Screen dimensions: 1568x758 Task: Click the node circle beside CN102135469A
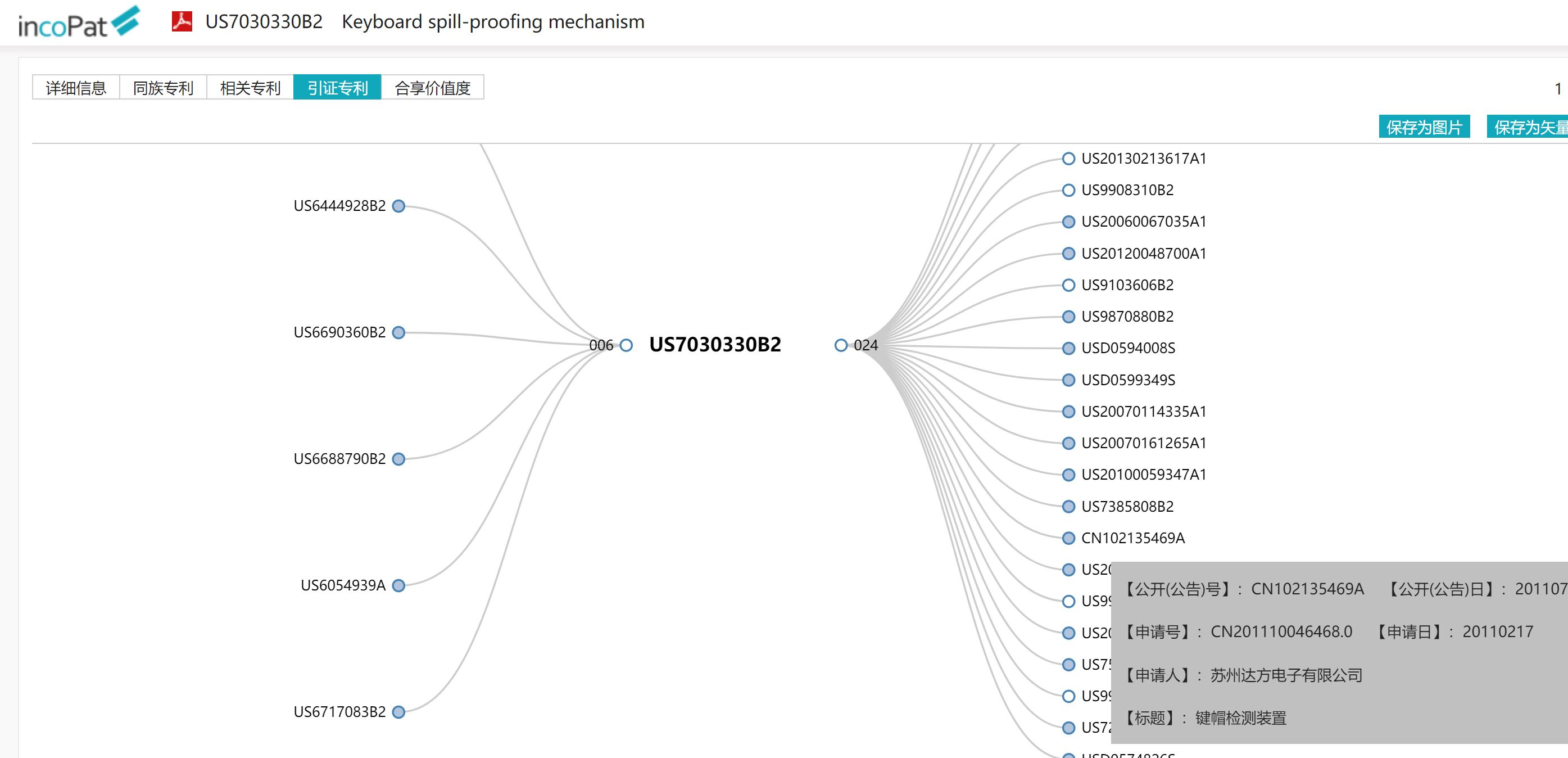coord(1068,538)
